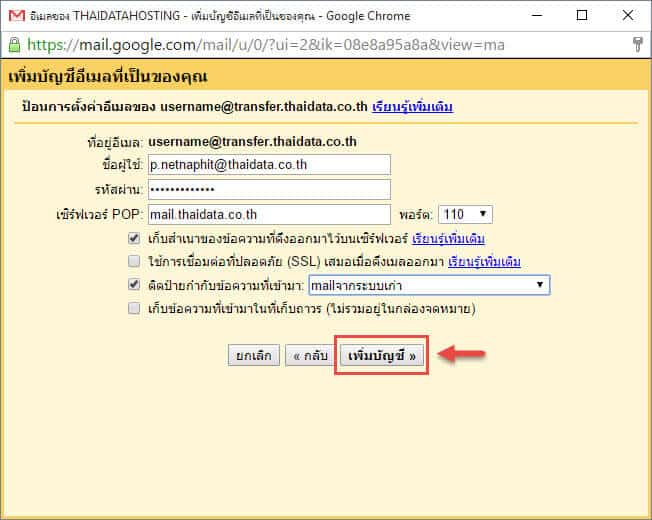Enable archive incoming messages checkbox
Viewport: 652px width, 520px height.
pos(134,308)
